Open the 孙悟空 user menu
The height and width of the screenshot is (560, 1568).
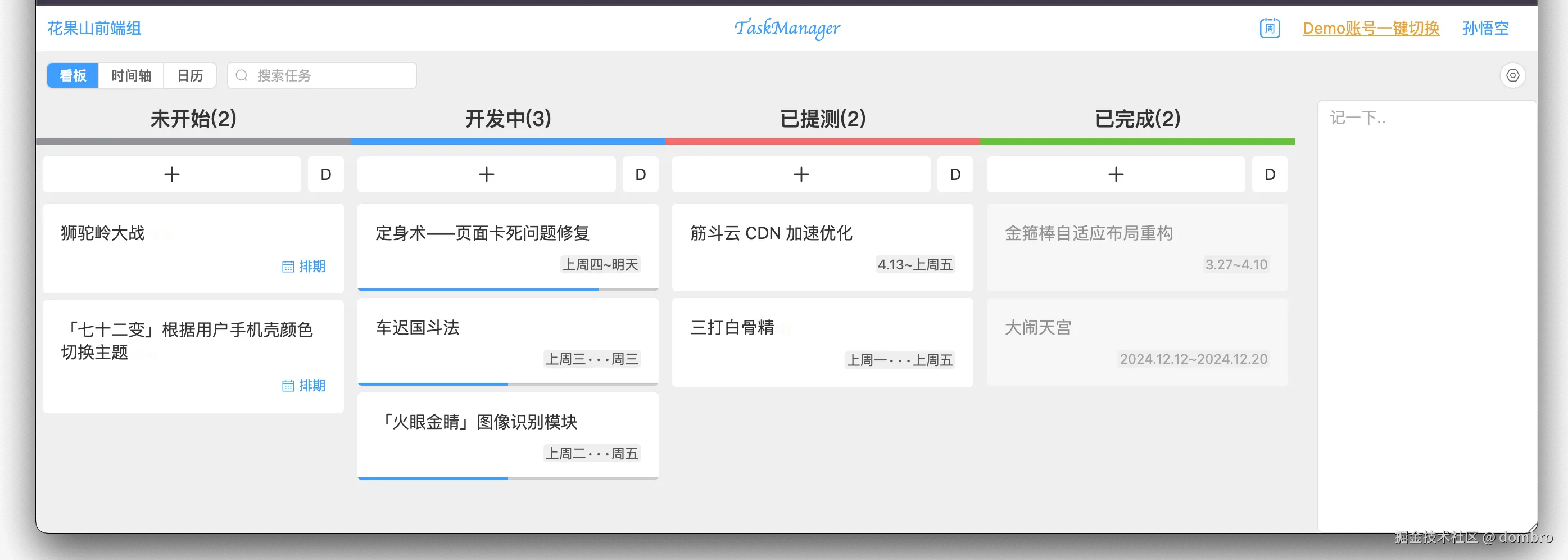coord(1485,29)
